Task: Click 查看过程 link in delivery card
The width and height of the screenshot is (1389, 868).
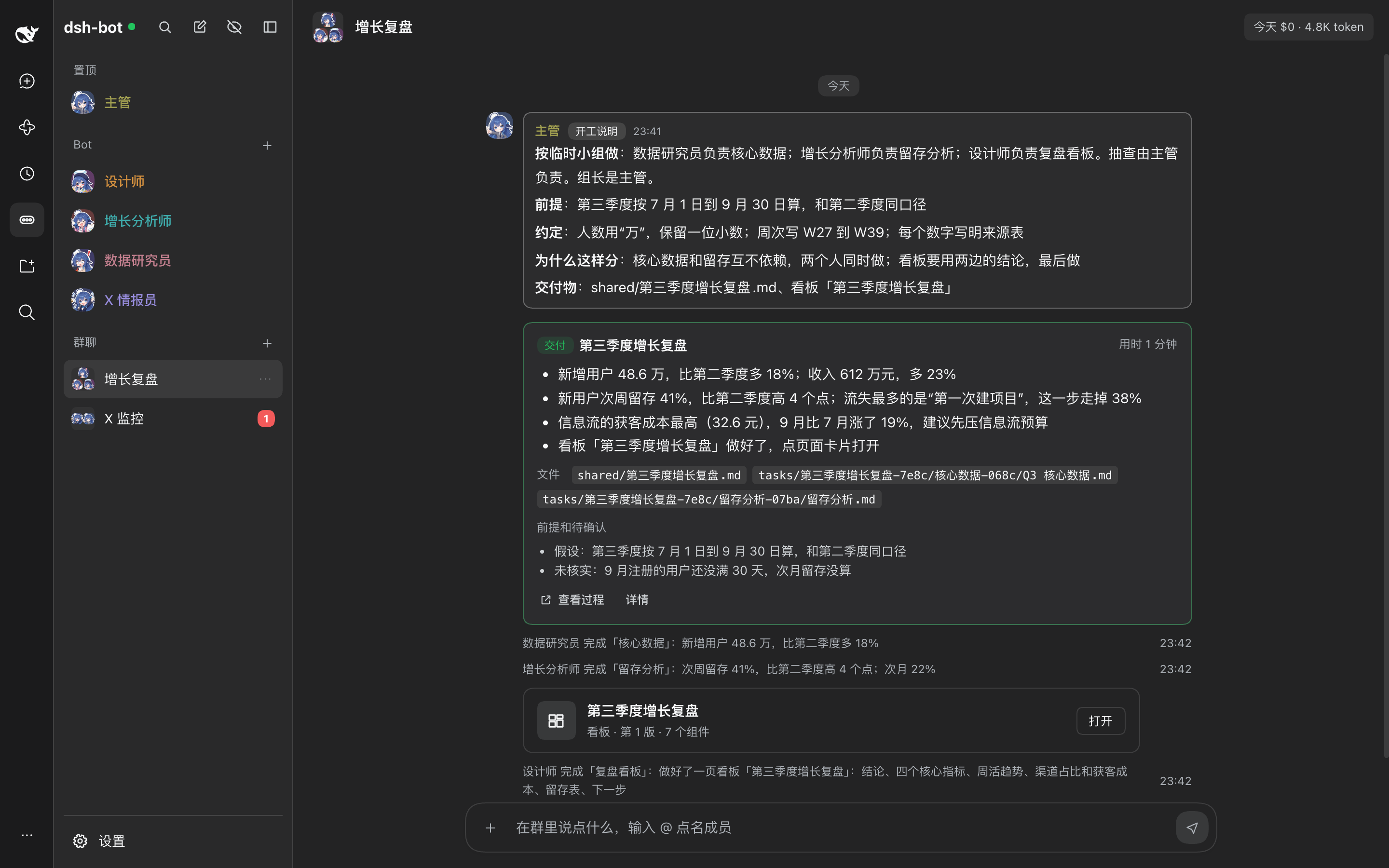Action: point(572,599)
